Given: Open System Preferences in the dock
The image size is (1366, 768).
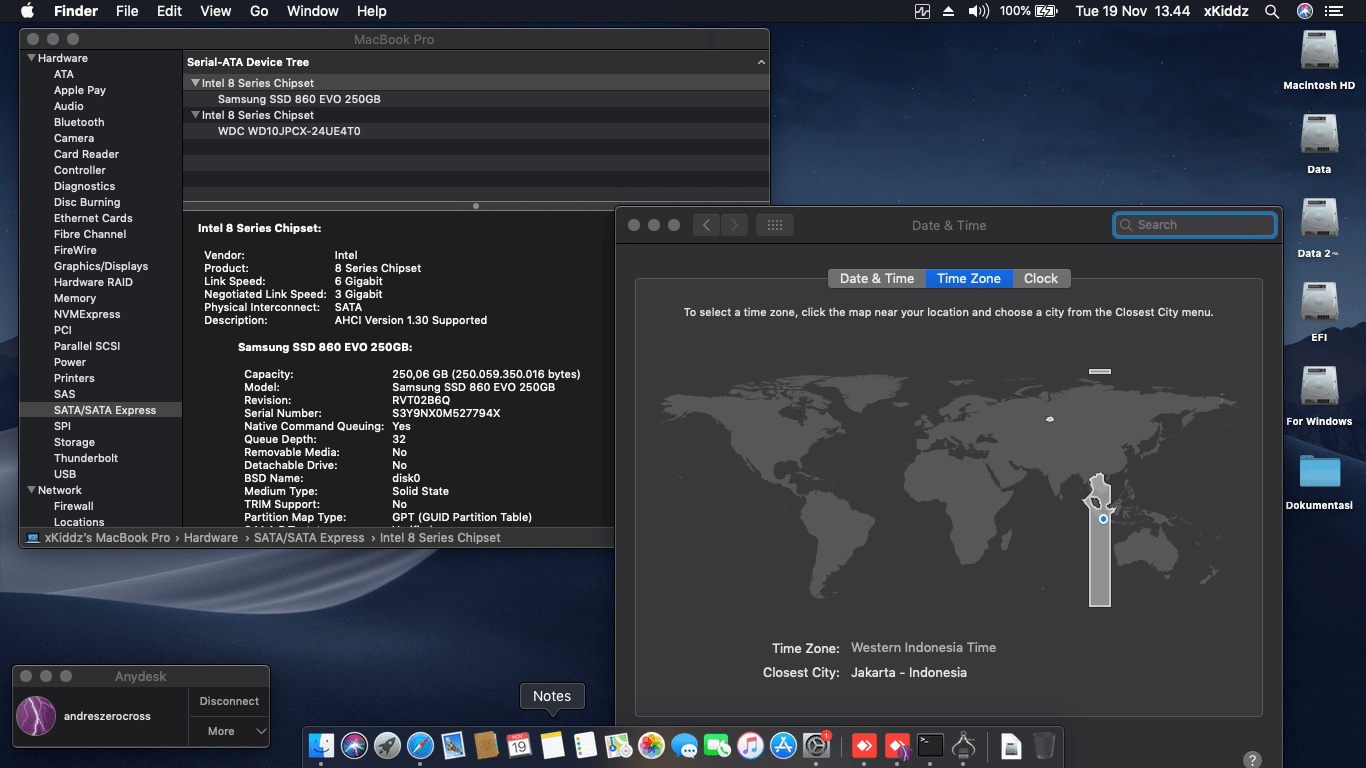Looking at the screenshot, I should (x=817, y=745).
